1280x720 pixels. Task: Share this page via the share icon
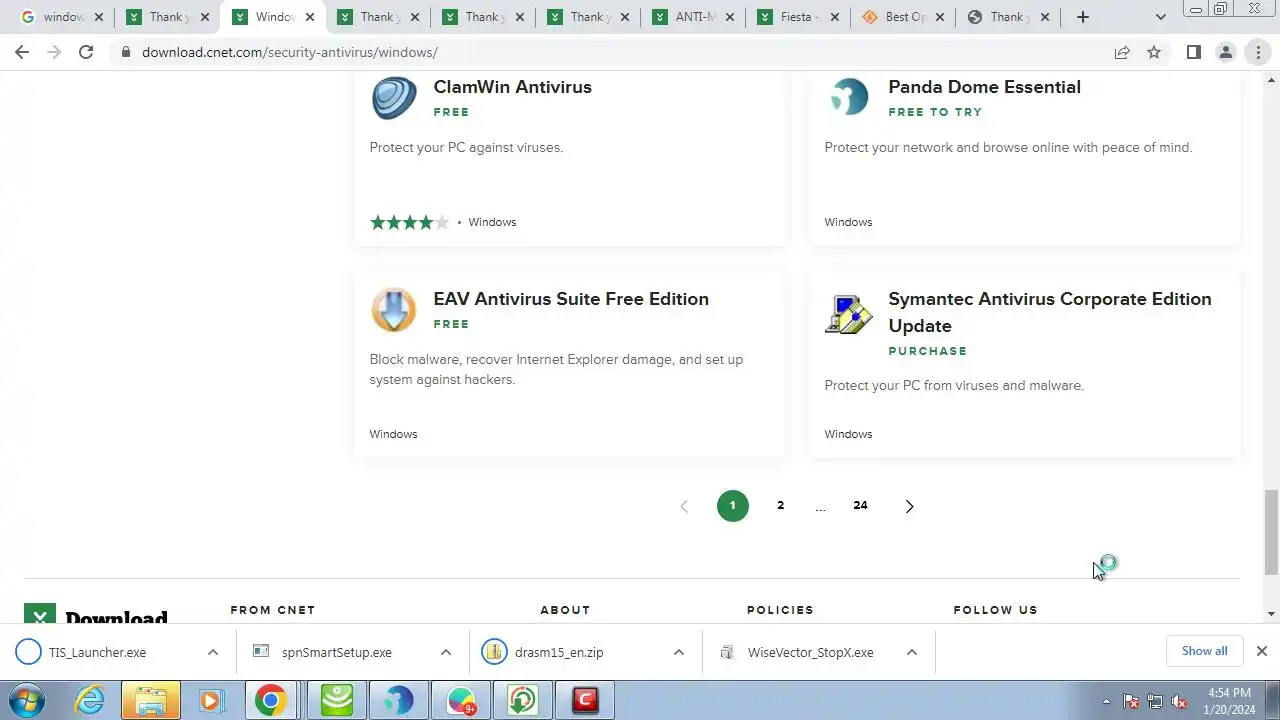(1122, 52)
